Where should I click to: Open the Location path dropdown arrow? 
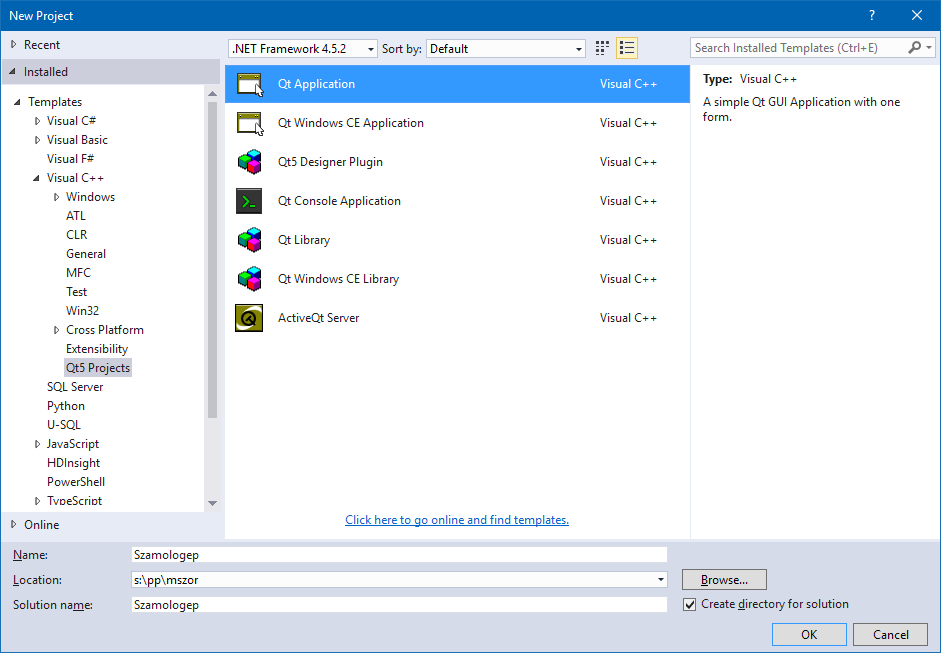point(660,580)
